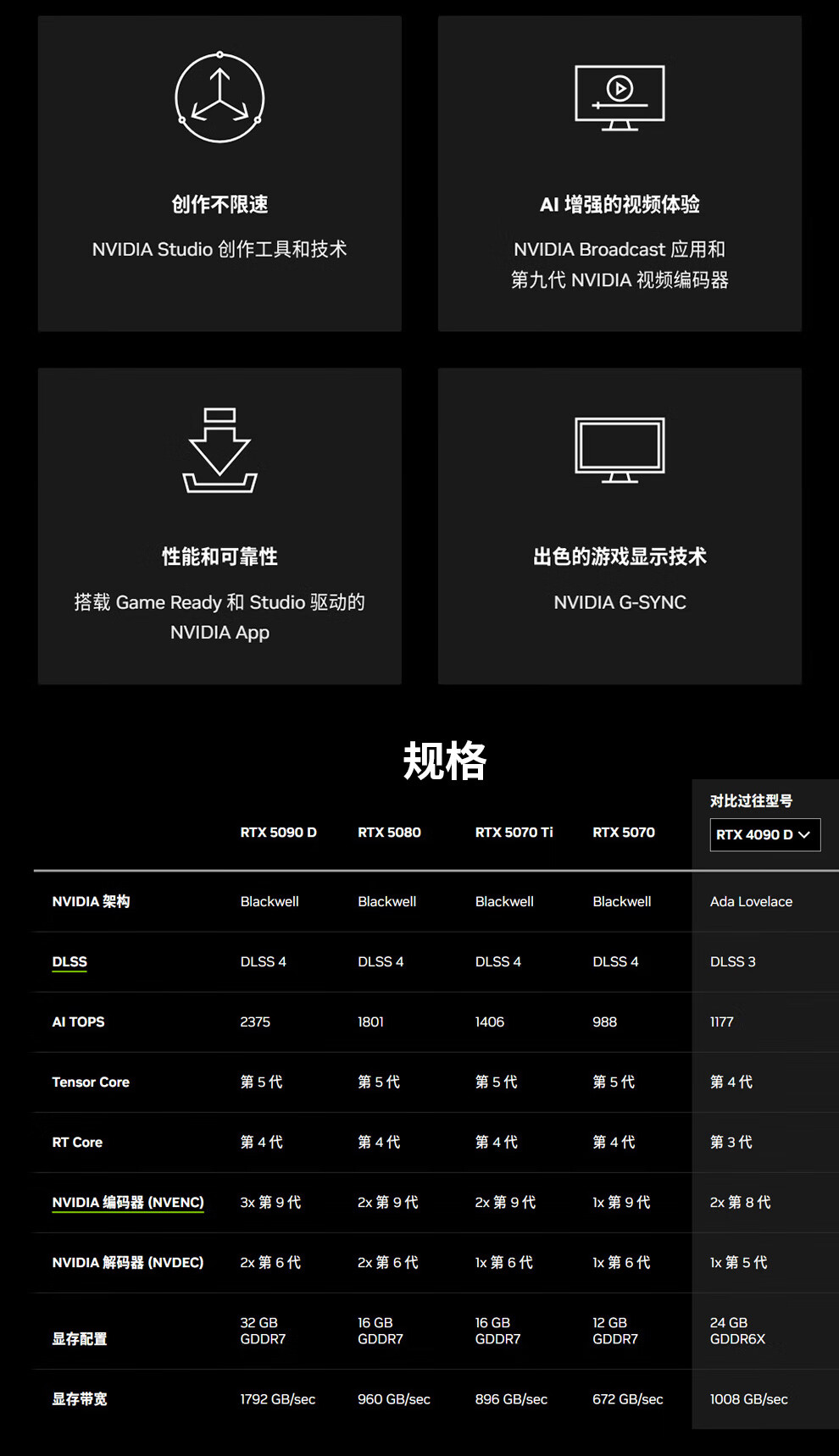Click the AI TOPS value 2375
This screenshot has height=1456, width=839.
click(x=255, y=1021)
